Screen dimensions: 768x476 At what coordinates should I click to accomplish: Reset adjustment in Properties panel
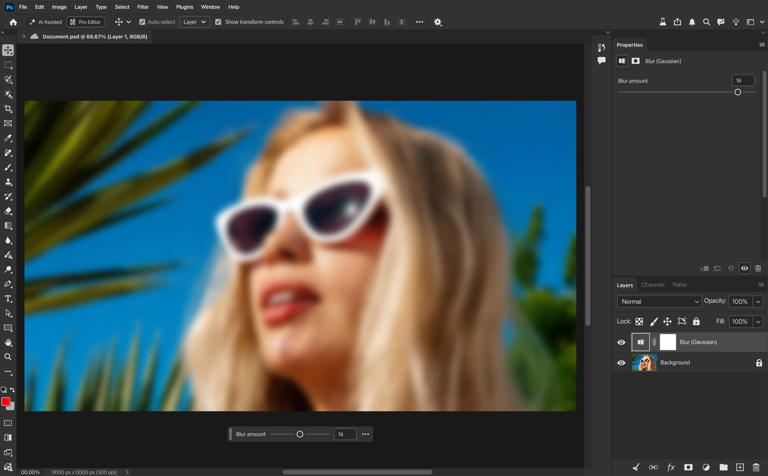coord(731,268)
